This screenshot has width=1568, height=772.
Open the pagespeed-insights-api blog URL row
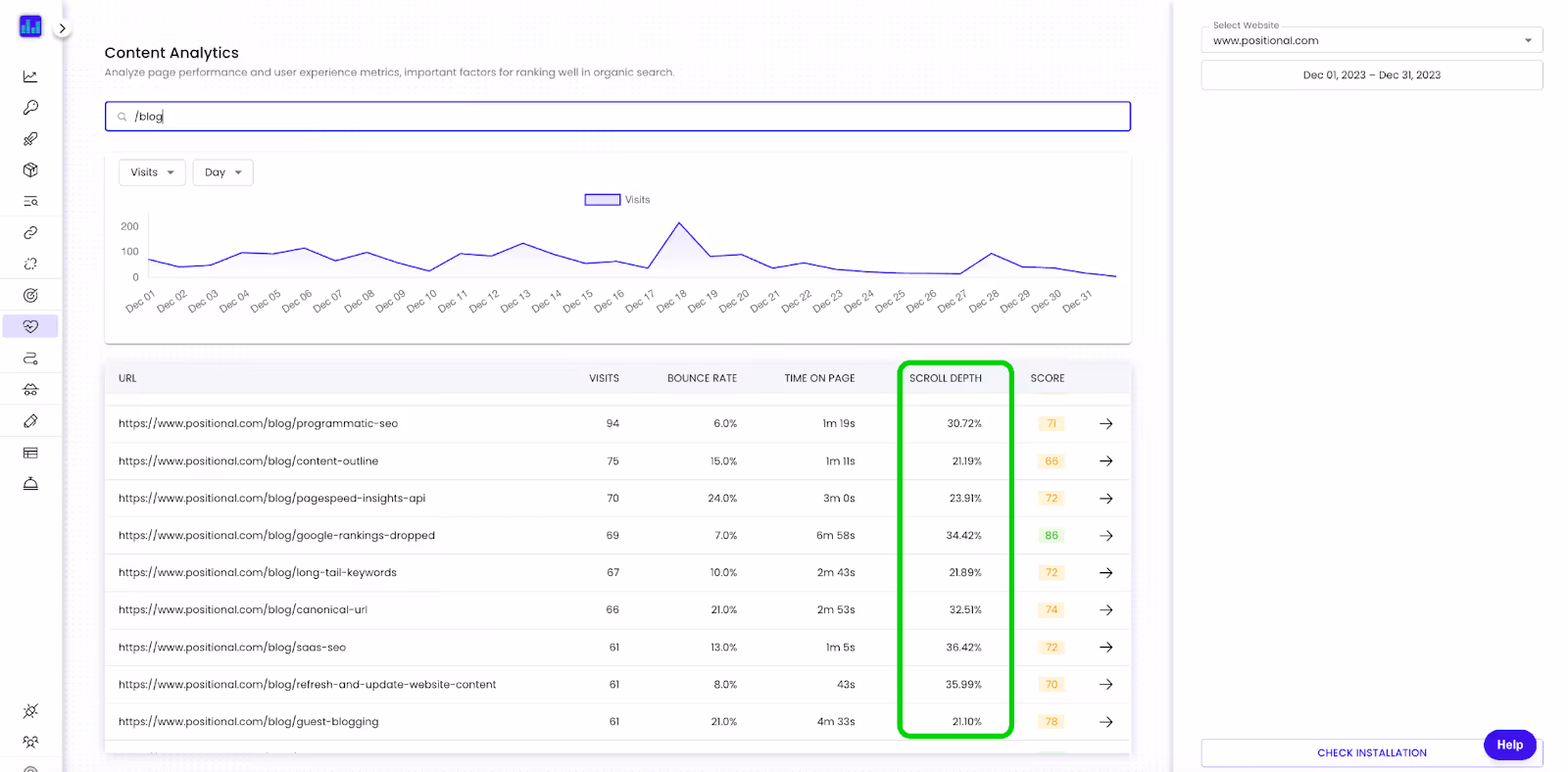pyautogui.click(x=271, y=499)
